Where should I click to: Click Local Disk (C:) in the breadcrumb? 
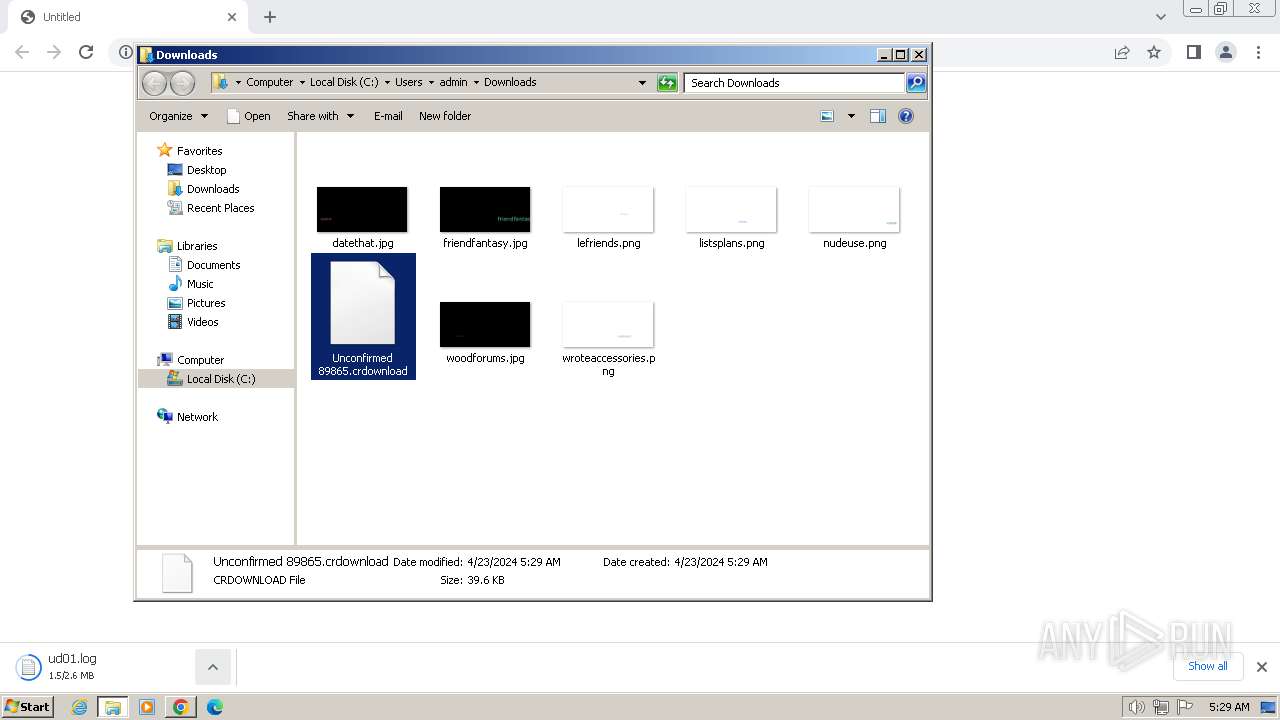tap(344, 82)
